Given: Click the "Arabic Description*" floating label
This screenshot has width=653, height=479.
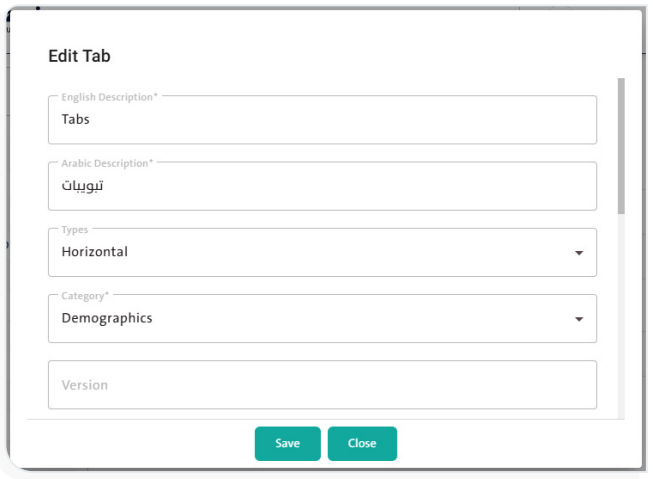Looking at the screenshot, I should [107, 162].
